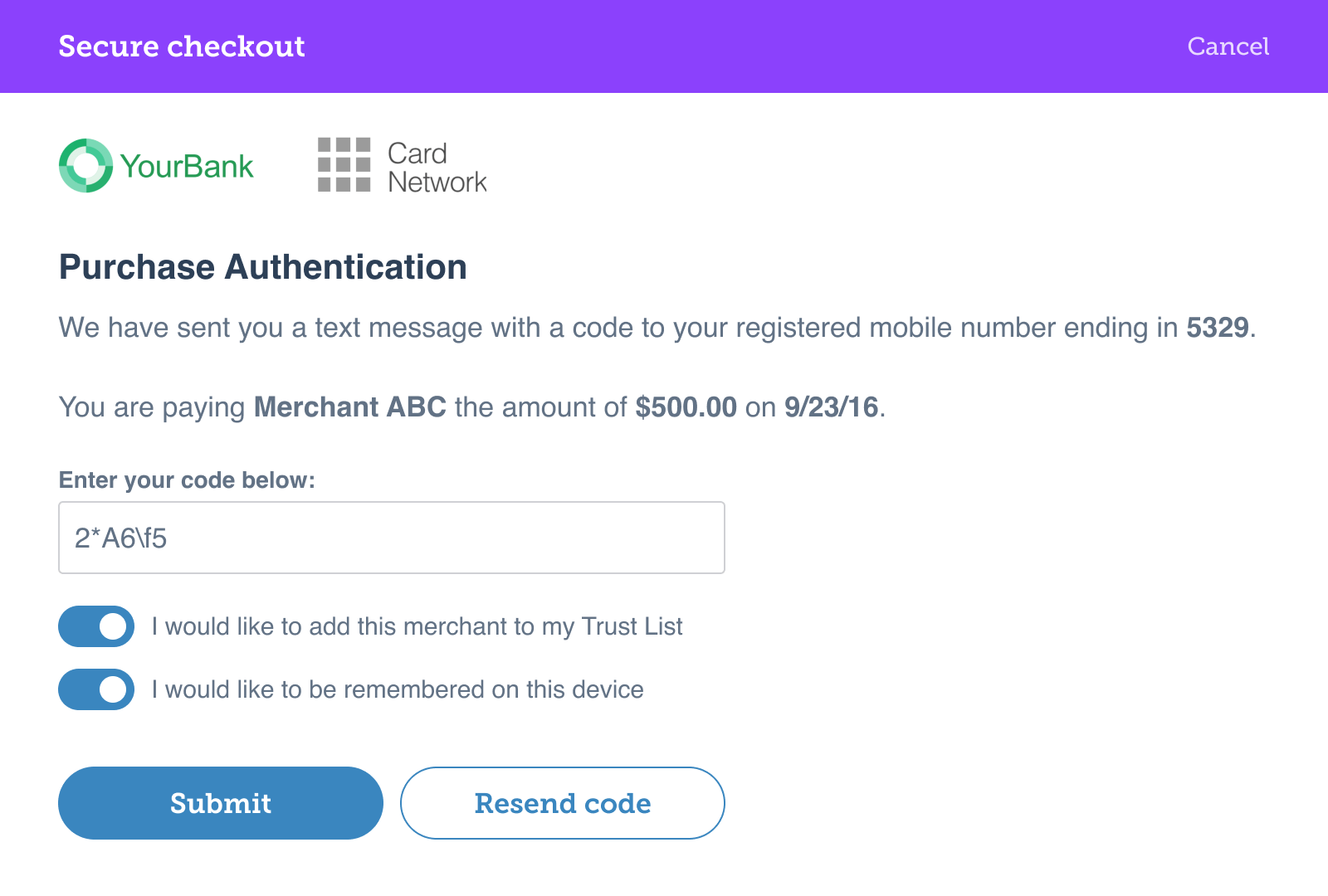The height and width of the screenshot is (896, 1328).
Task: Click the 'remembered on this device' label text
Action: [x=398, y=689]
